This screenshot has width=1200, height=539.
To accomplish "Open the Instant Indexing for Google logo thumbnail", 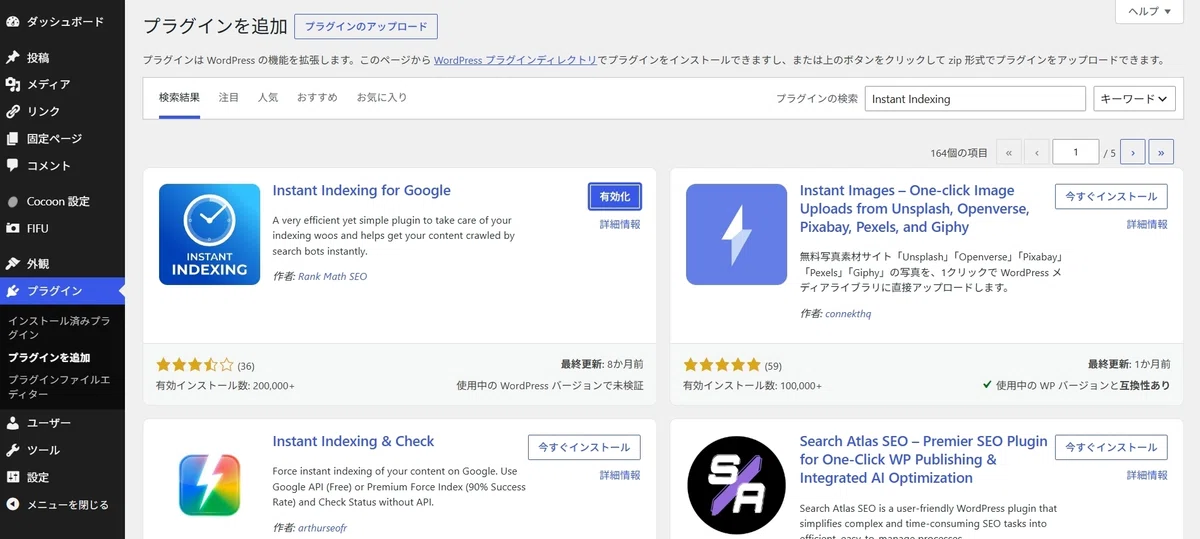I will tap(208, 234).
